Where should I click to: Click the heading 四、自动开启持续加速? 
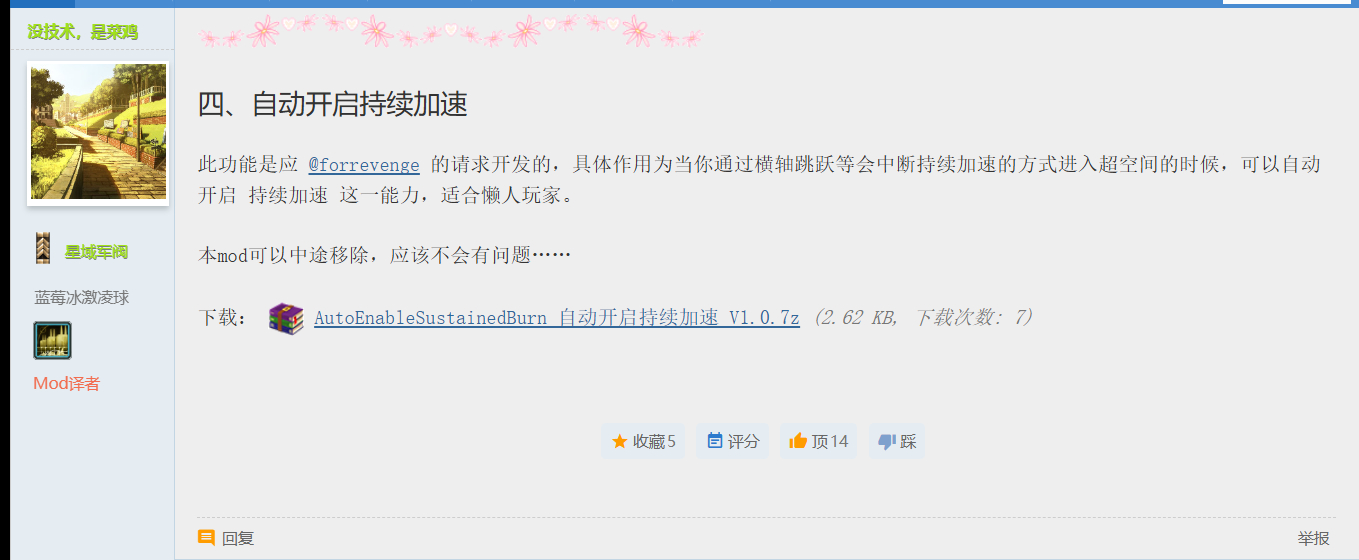[x=333, y=104]
